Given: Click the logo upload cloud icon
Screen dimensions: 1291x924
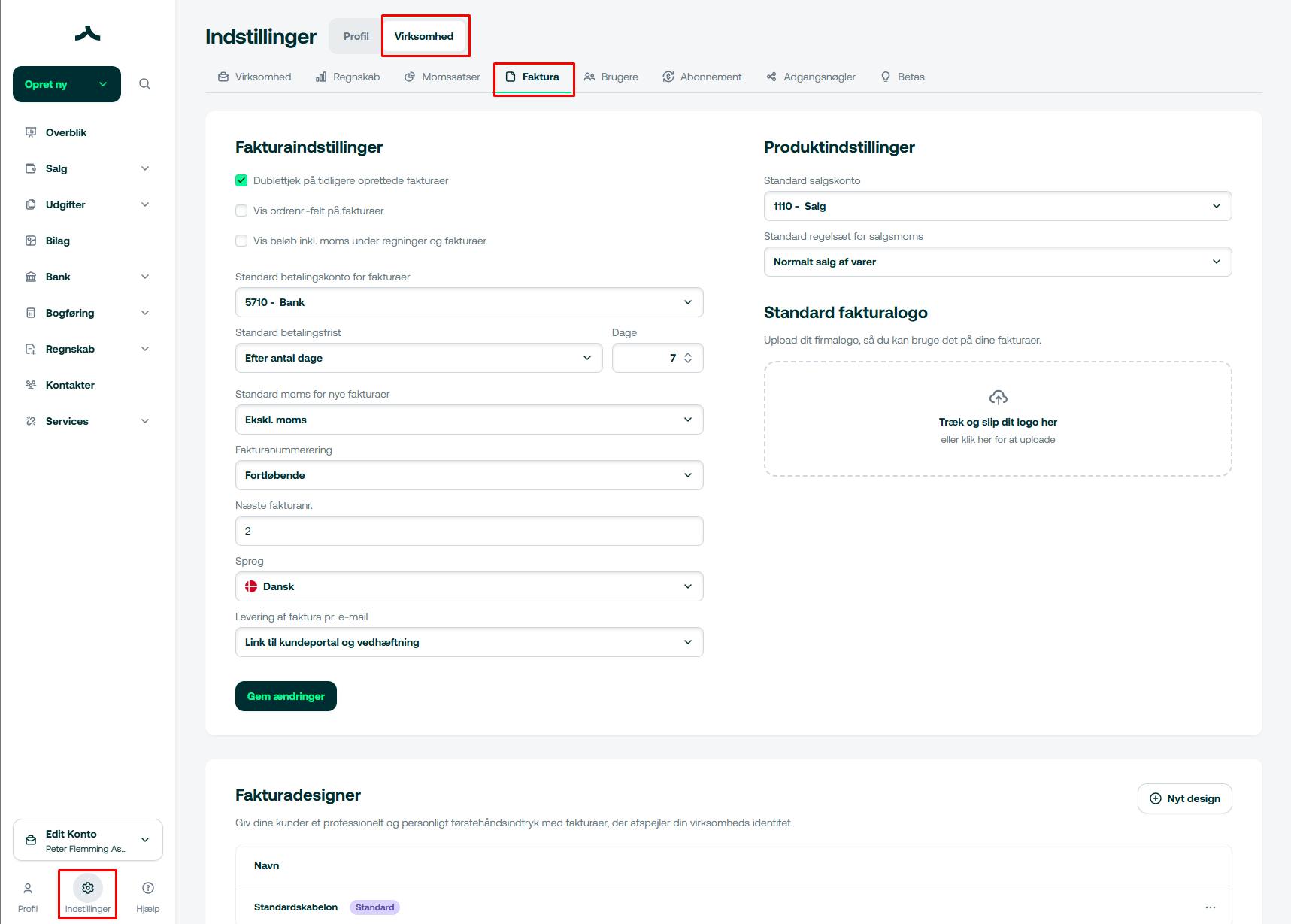Looking at the screenshot, I should pos(998,397).
